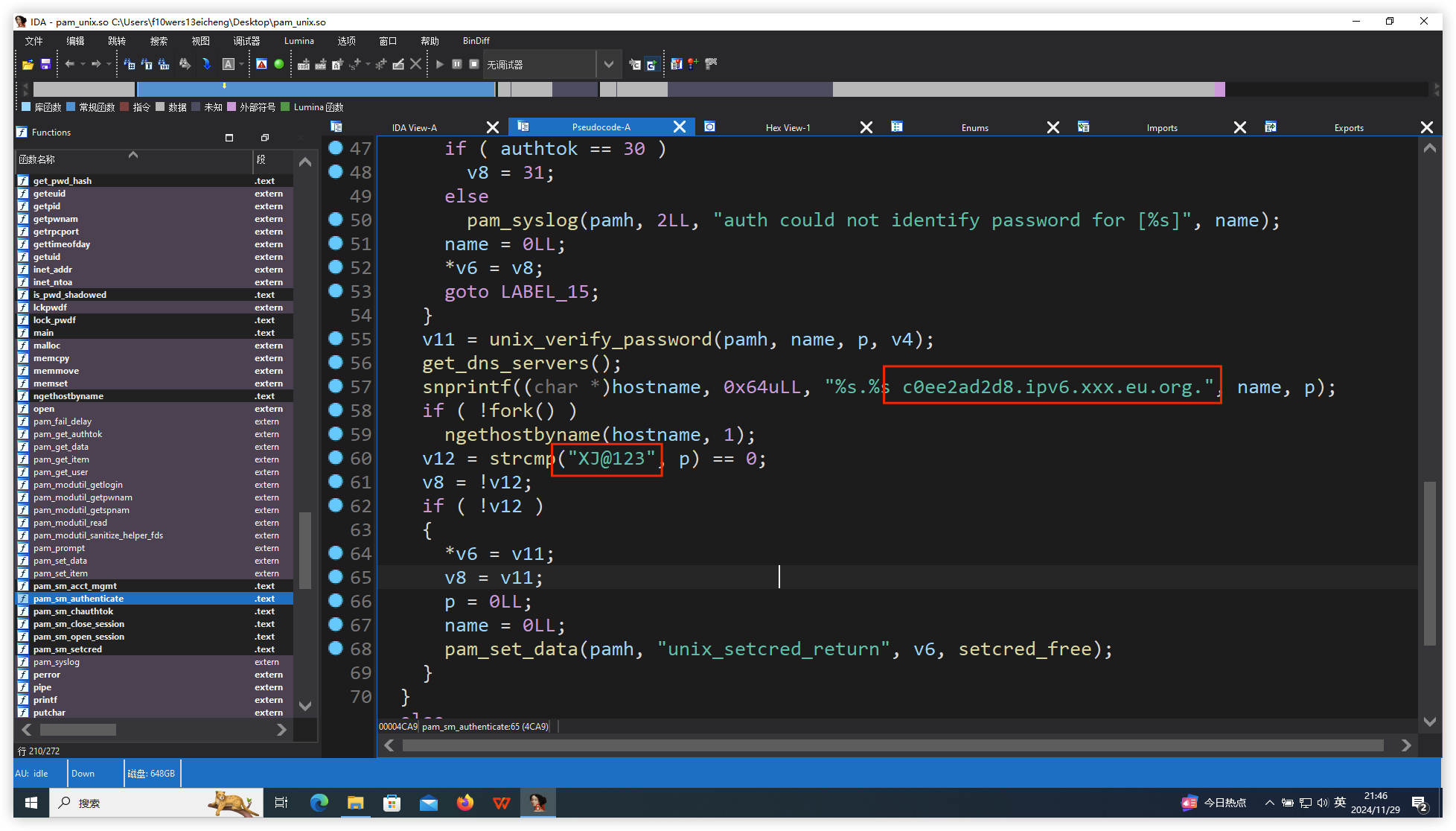Click the pencil edit toolbar icon

(398, 65)
